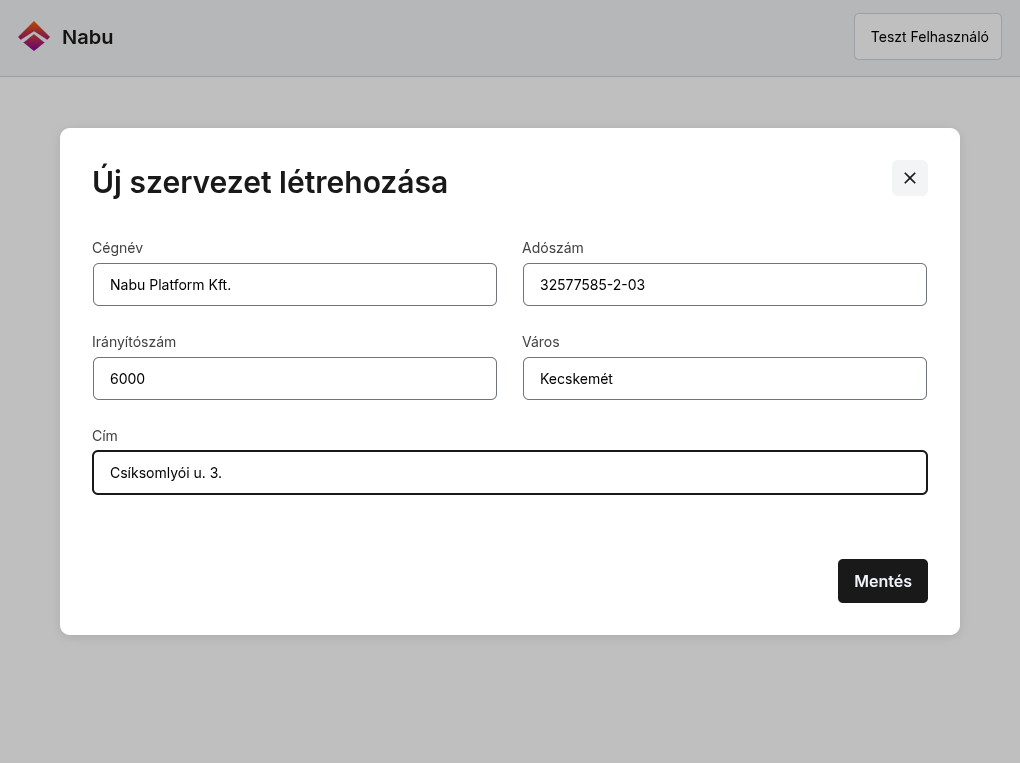The image size is (1020, 763).
Task: Click the Cégnév field label
Action: pos(117,248)
